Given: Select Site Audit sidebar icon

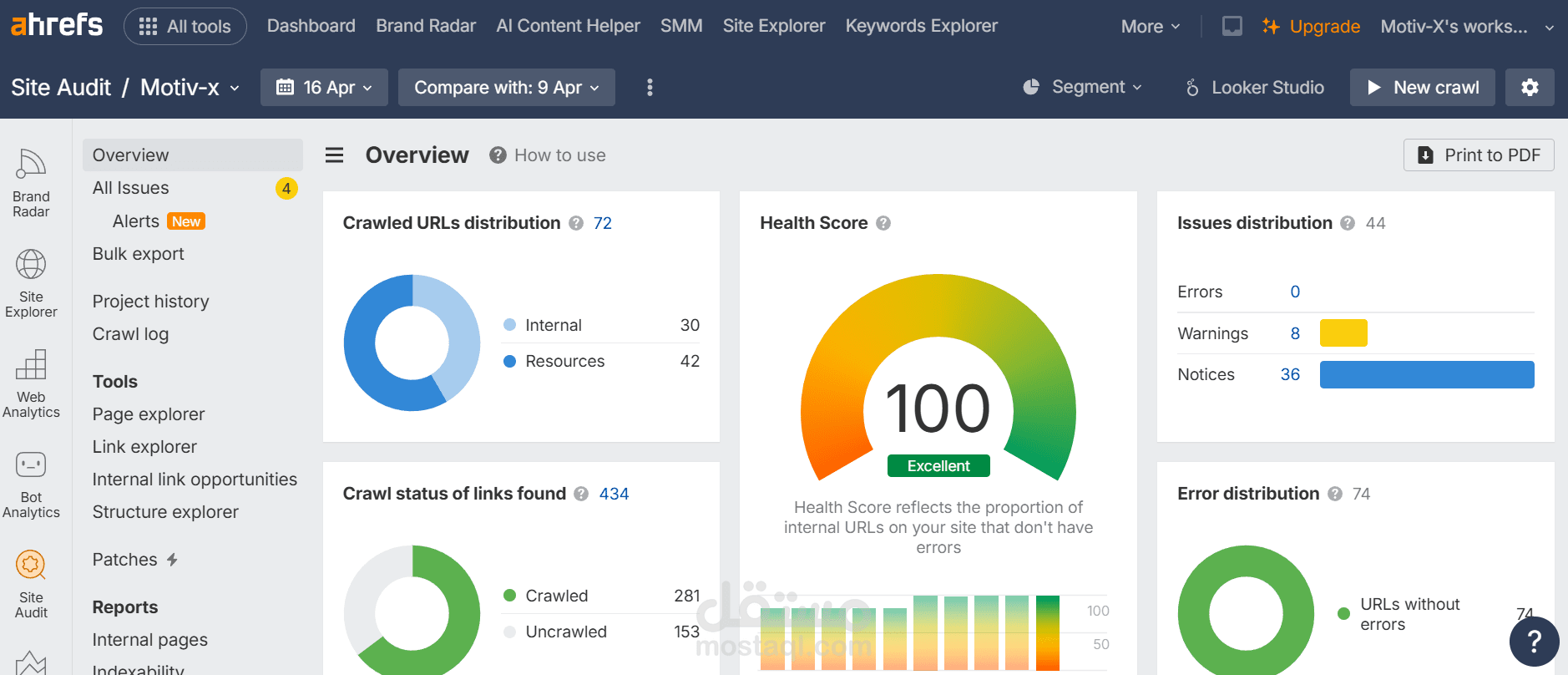Looking at the screenshot, I should (x=31, y=583).
